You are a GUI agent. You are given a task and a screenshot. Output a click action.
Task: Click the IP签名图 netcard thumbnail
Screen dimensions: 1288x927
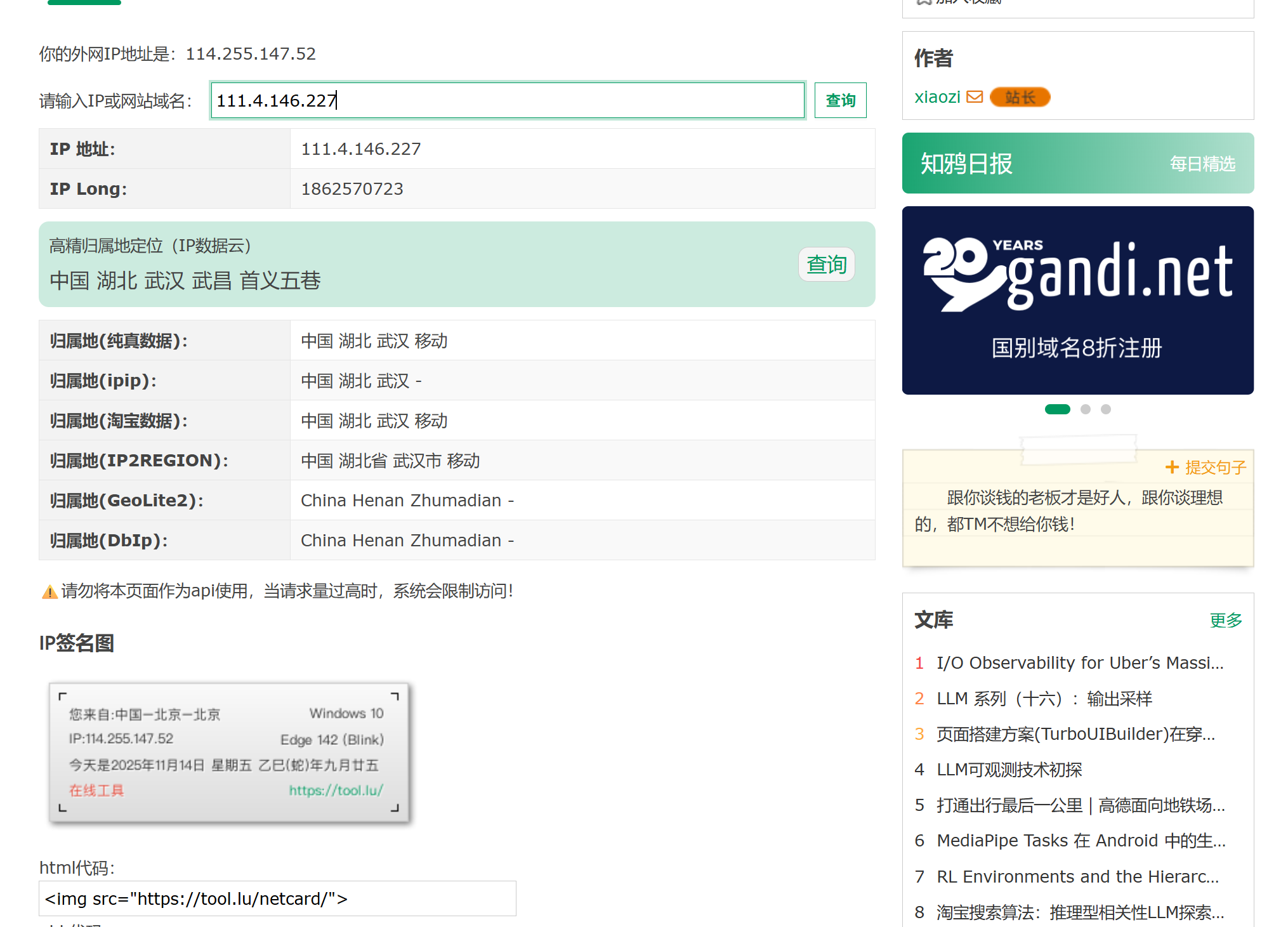coord(229,753)
